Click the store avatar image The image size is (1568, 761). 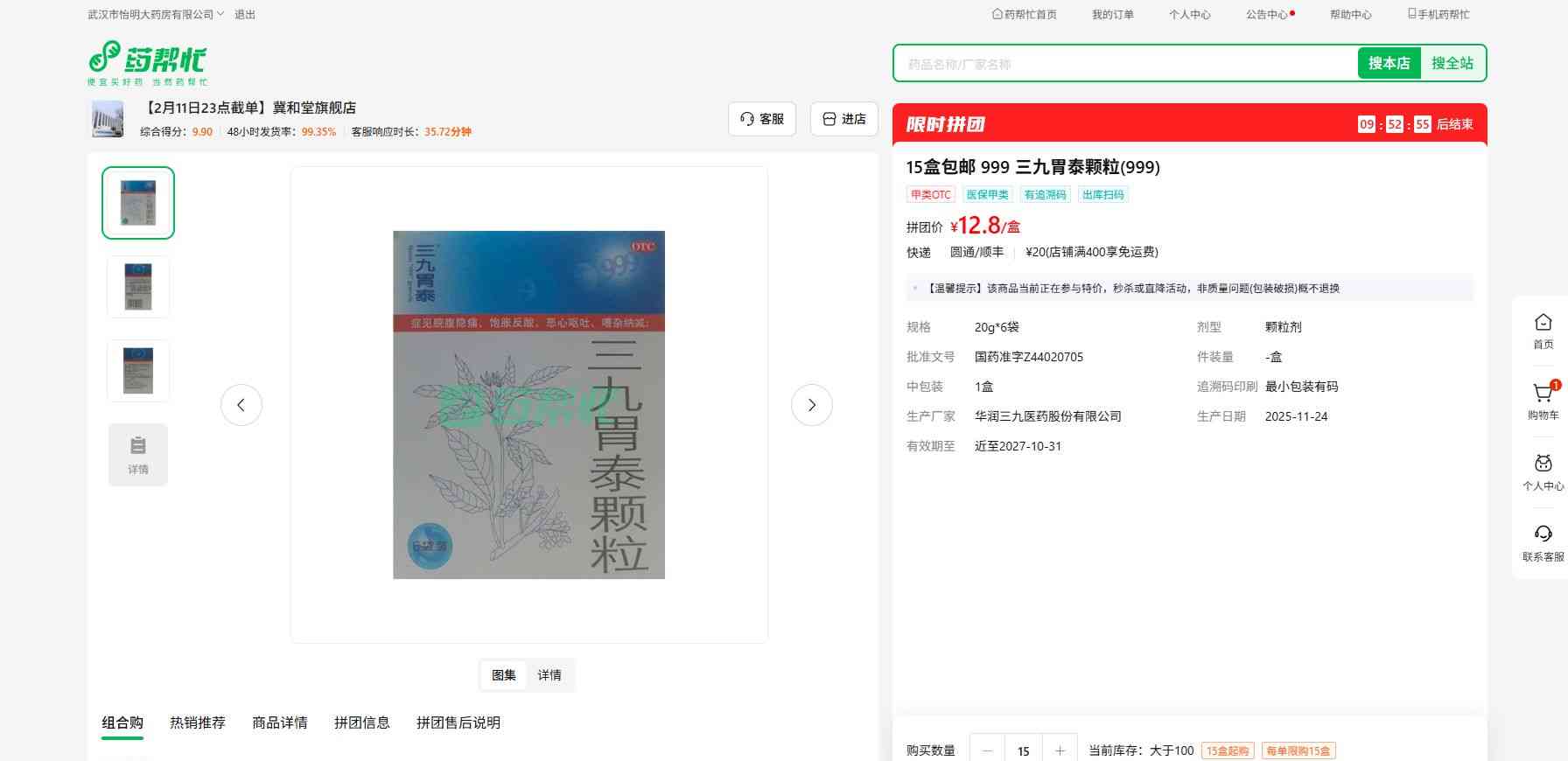[x=108, y=119]
